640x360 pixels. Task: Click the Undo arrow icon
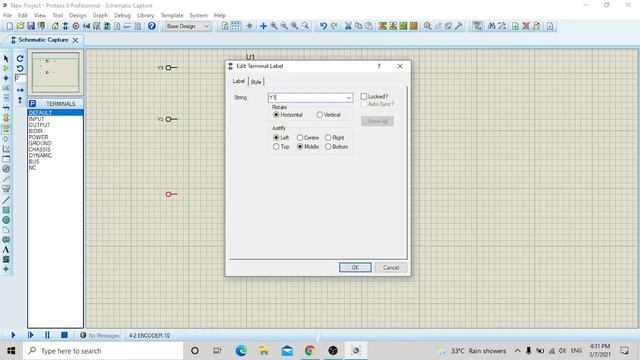323,26
